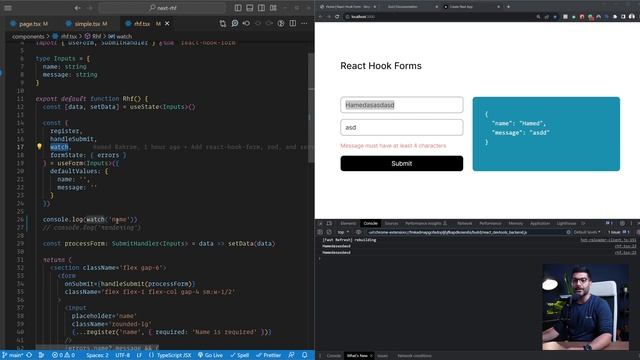The image size is (640, 360).
Task: Toggle the secondary side bar layout icon
Action: coord(262,8)
